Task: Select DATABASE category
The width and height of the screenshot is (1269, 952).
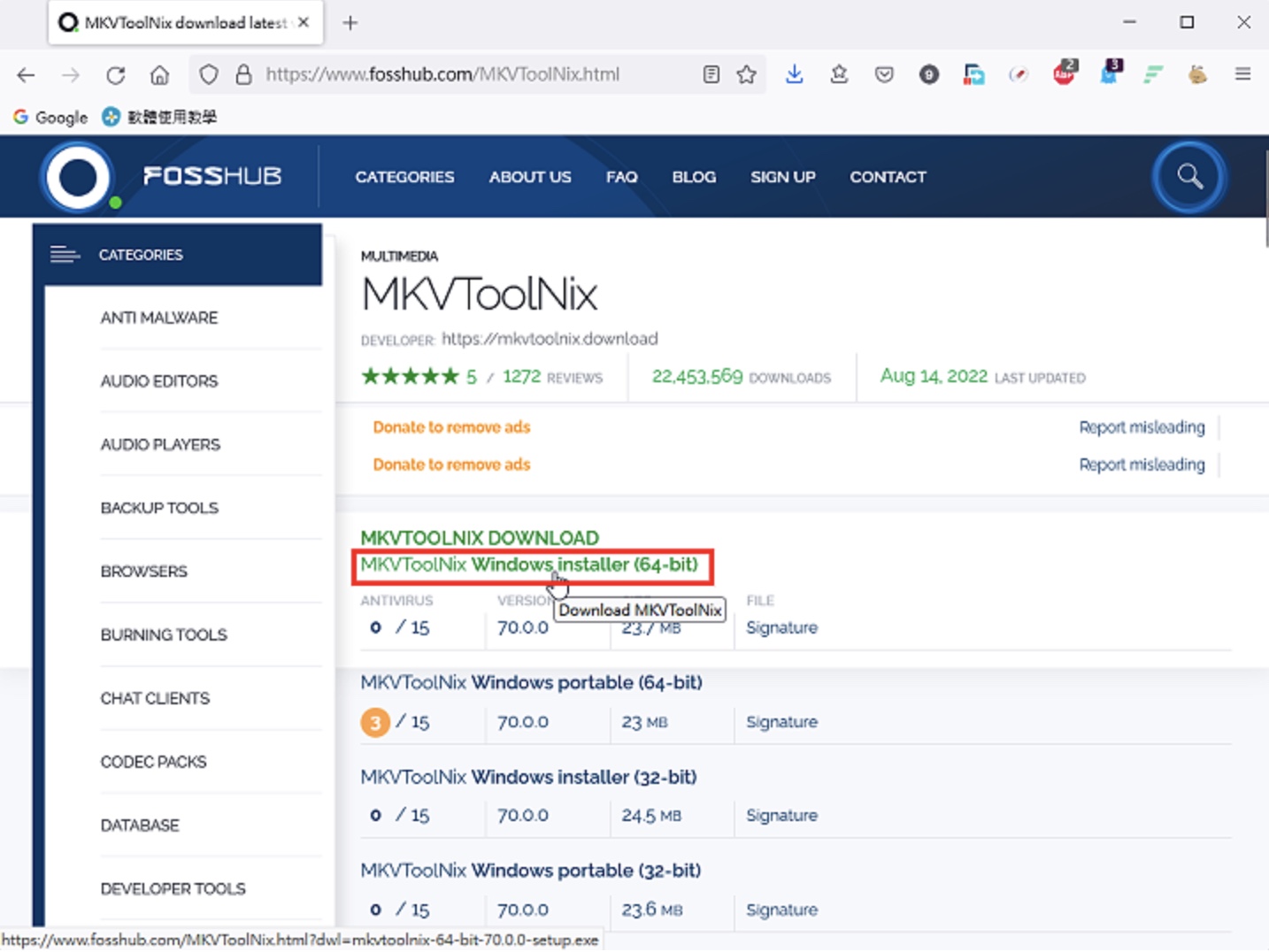Action: (140, 825)
